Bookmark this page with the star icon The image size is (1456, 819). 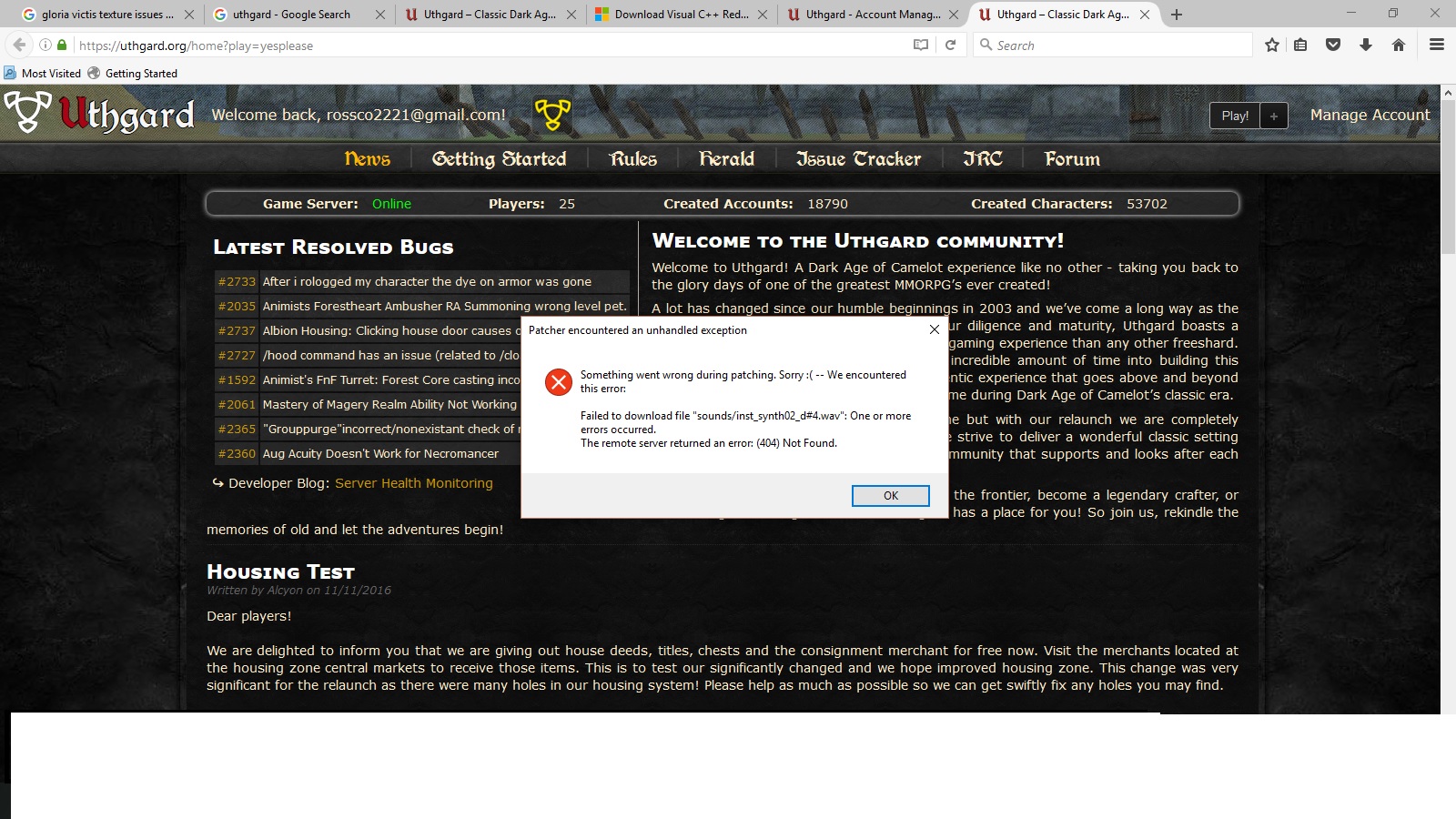click(1271, 45)
